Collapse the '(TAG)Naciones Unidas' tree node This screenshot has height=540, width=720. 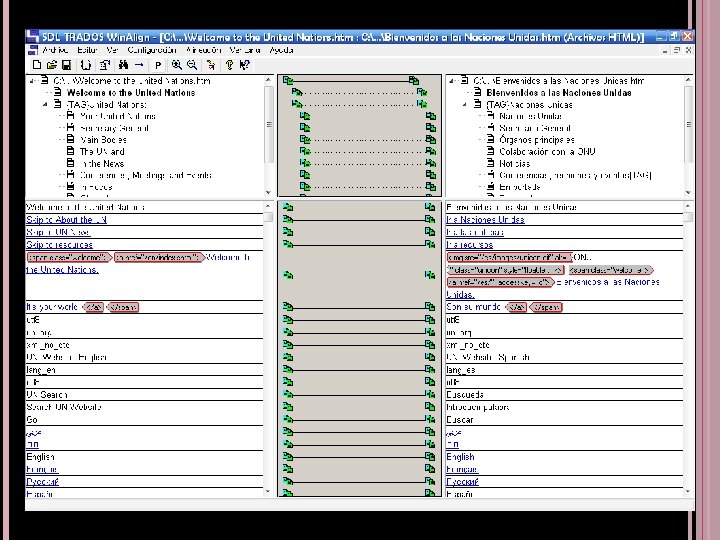pyautogui.click(x=465, y=105)
